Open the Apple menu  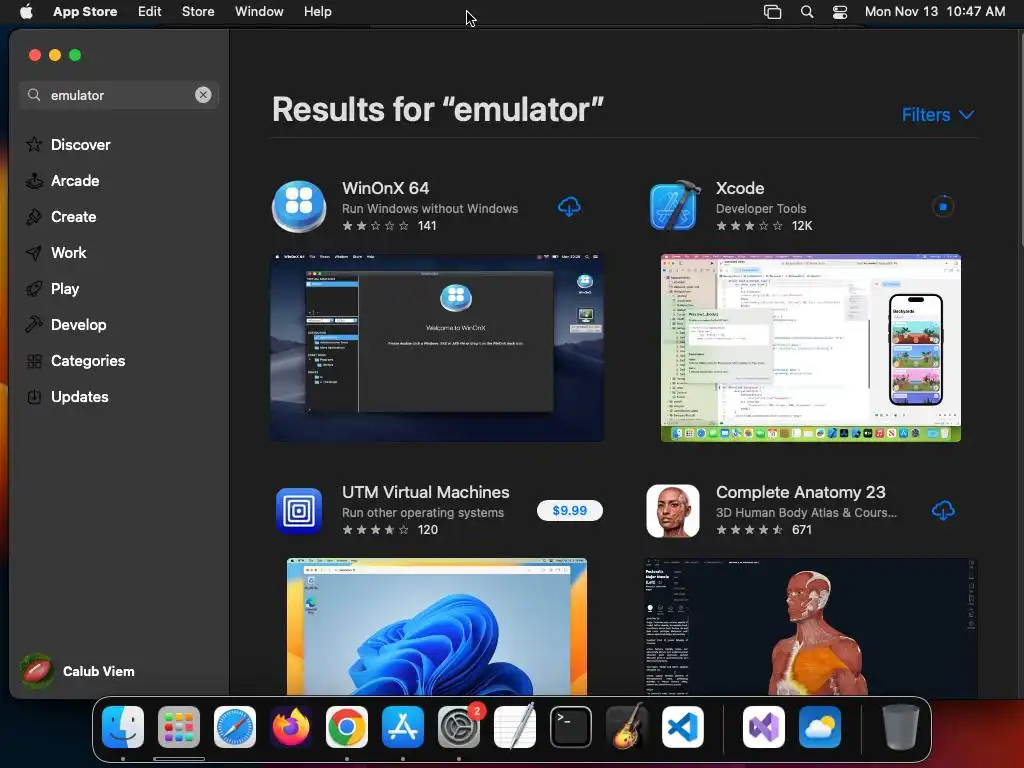pyautogui.click(x=26, y=12)
